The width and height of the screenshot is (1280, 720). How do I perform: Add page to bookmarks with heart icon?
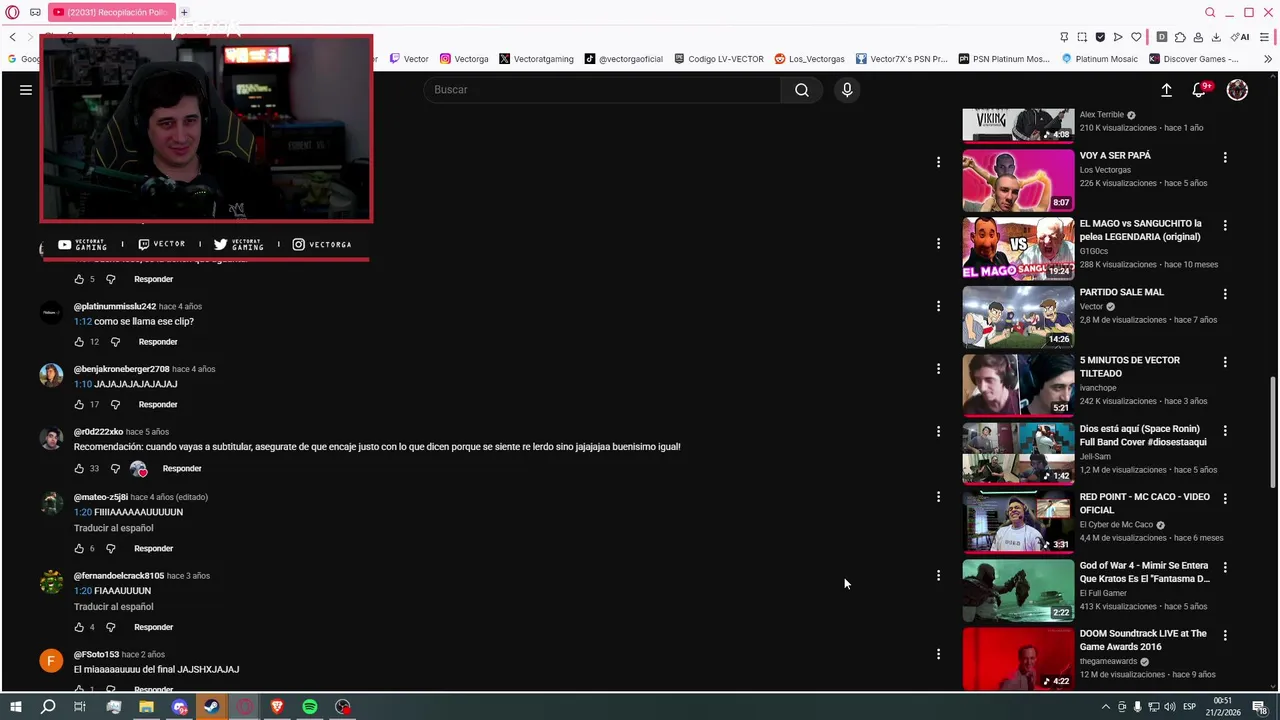[x=1136, y=37]
